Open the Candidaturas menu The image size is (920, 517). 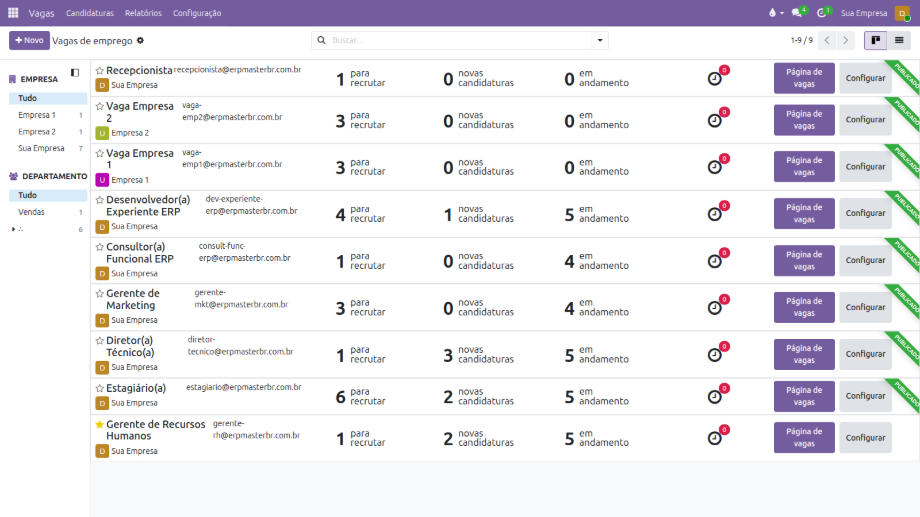[90, 13]
